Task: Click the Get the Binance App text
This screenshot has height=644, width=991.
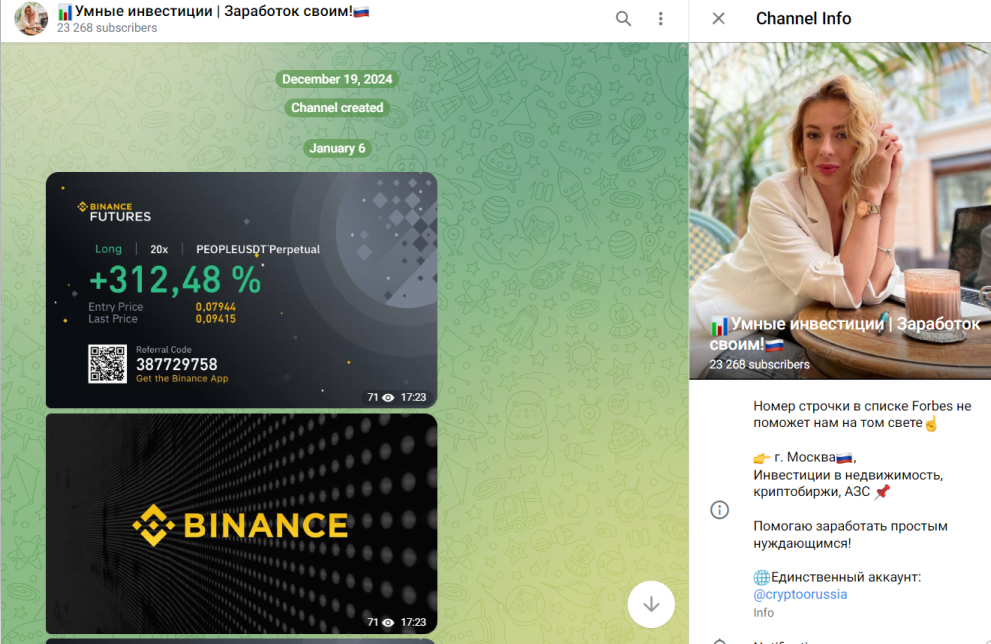Action: [182, 379]
